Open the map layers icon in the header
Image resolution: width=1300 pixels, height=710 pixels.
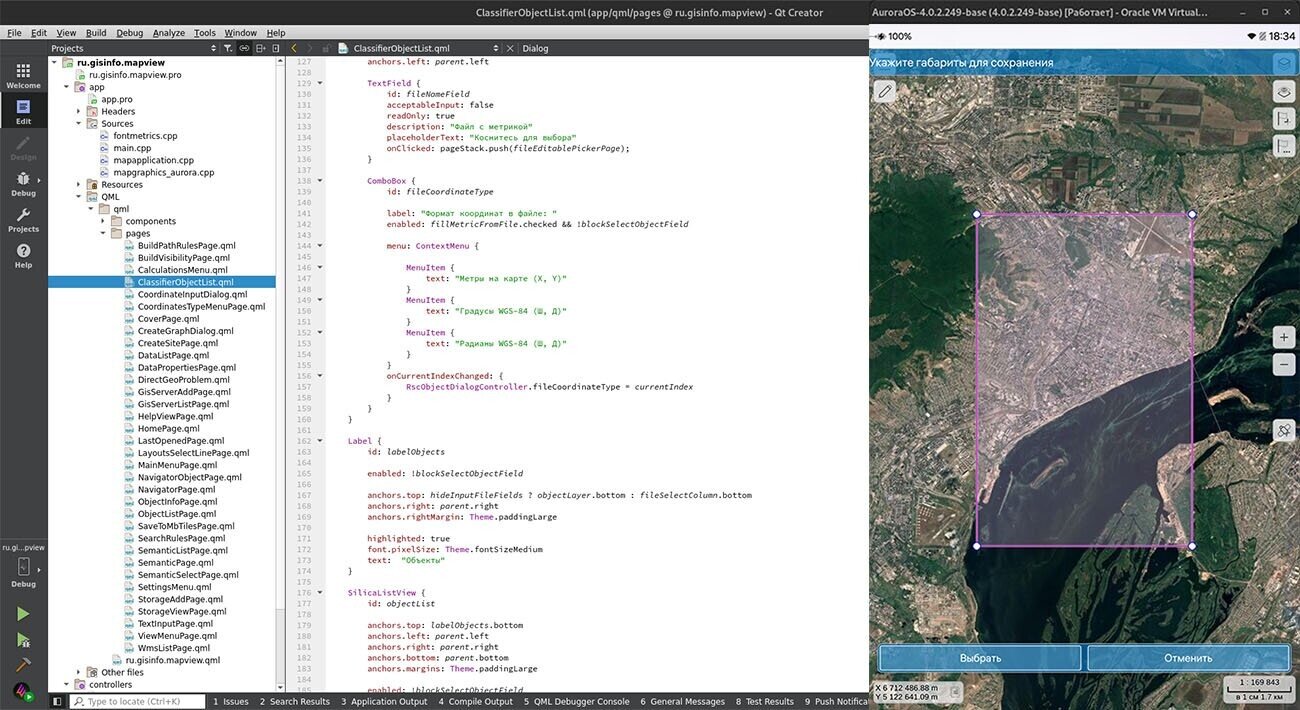[1285, 63]
